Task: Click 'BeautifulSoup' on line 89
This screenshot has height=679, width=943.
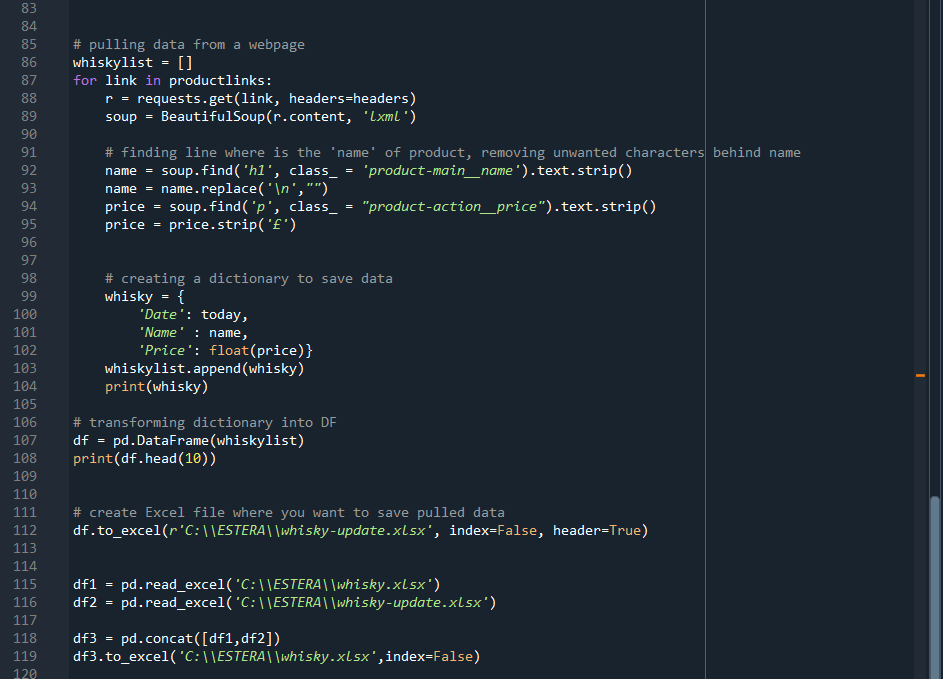Action: point(213,117)
